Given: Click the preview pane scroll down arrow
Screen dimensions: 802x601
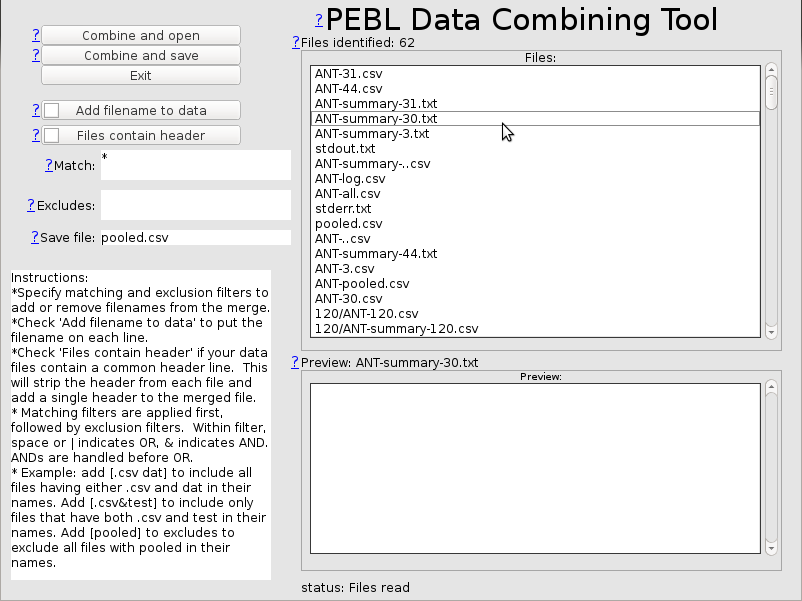Looking at the screenshot, I should (771, 548).
